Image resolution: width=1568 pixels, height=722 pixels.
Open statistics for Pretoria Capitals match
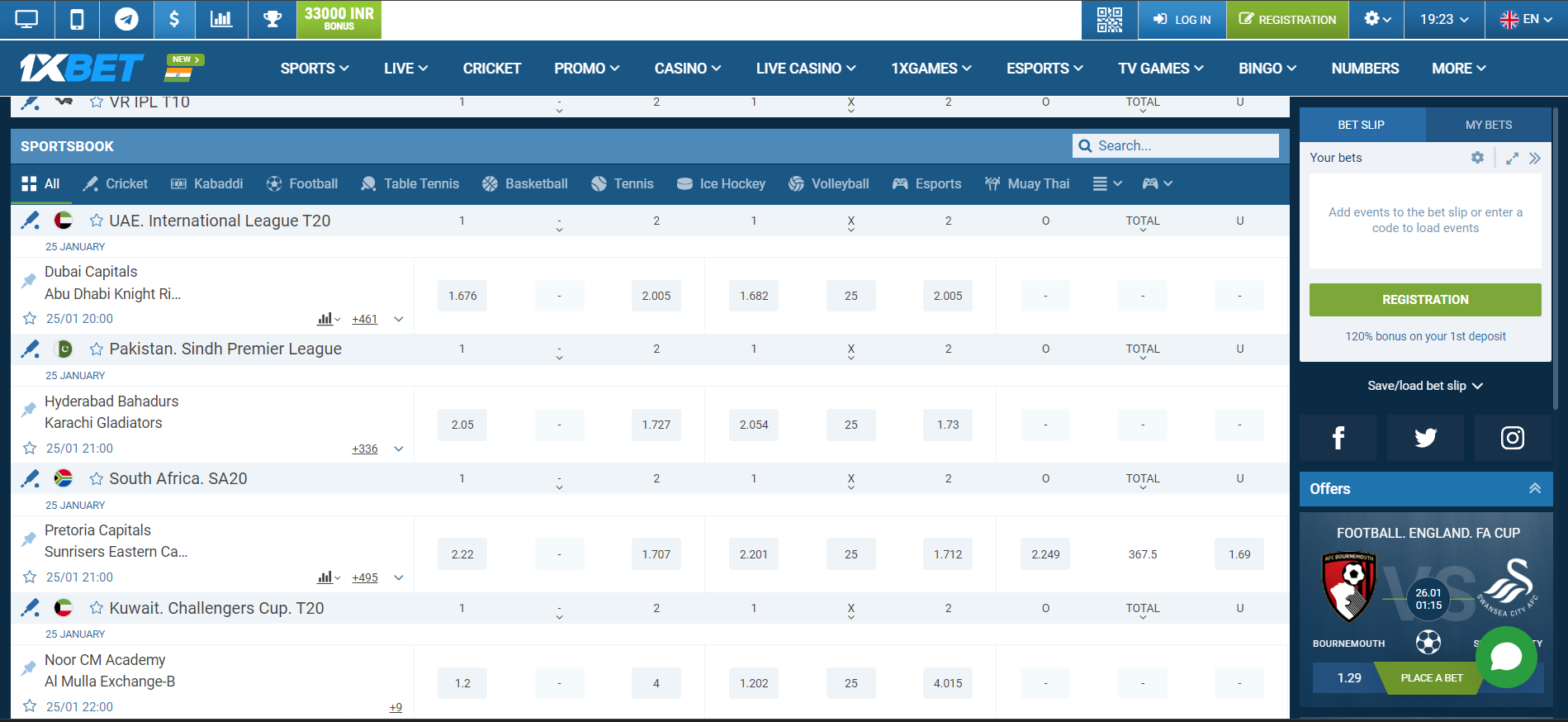click(328, 577)
